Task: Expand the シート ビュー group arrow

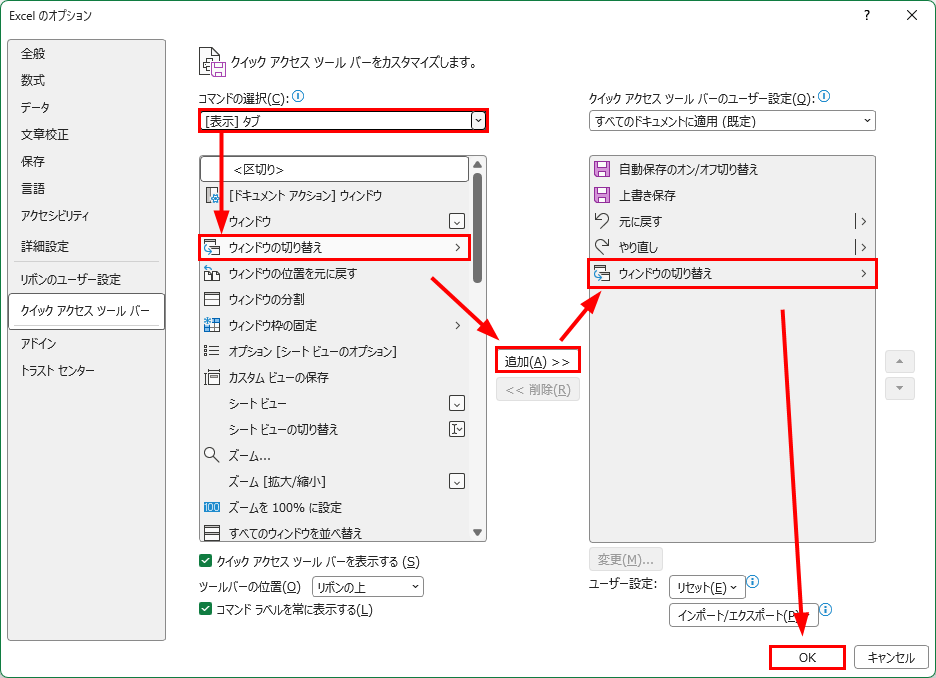Action: click(x=457, y=403)
